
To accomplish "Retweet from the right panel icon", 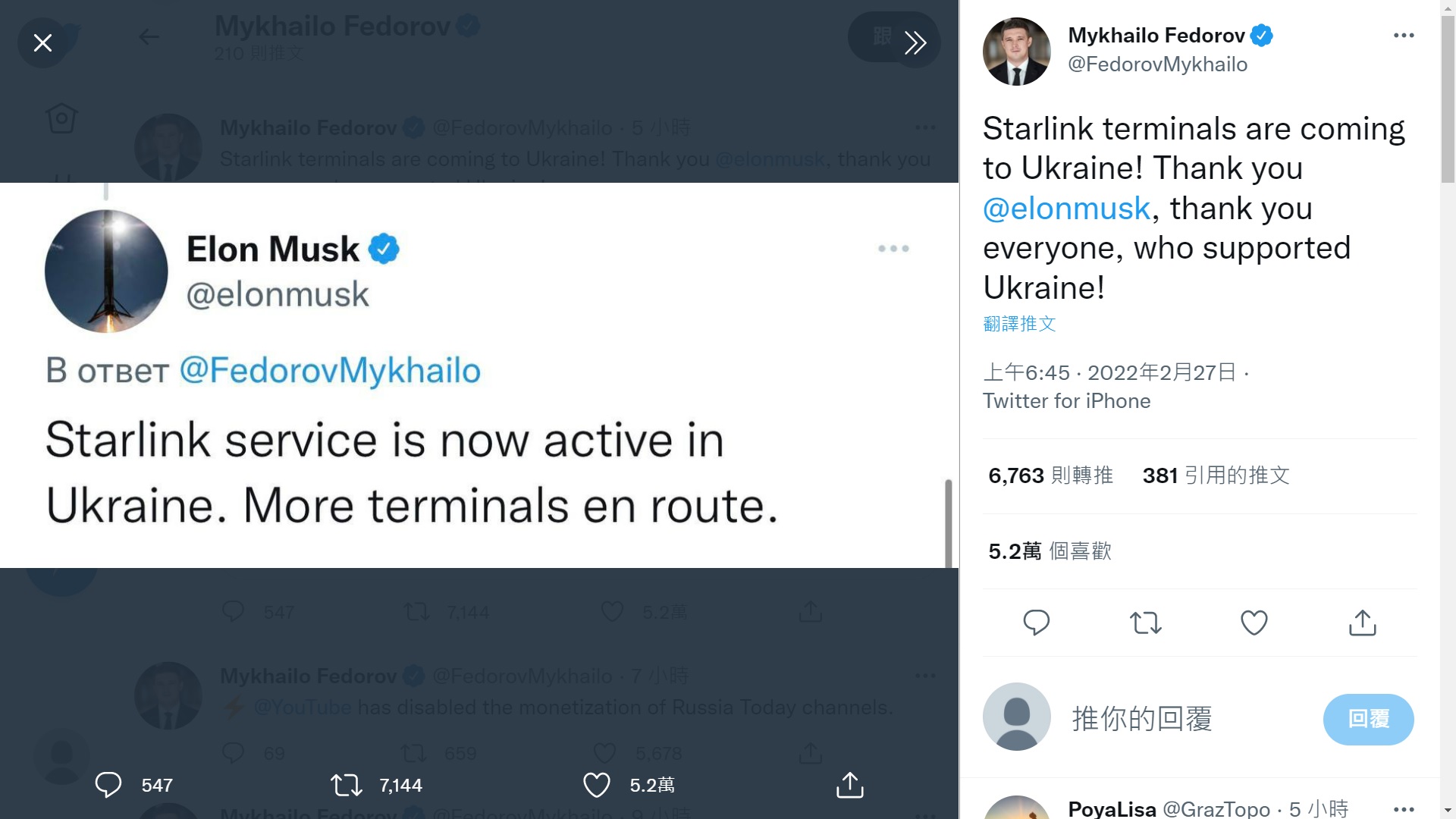I will click(x=1145, y=623).
